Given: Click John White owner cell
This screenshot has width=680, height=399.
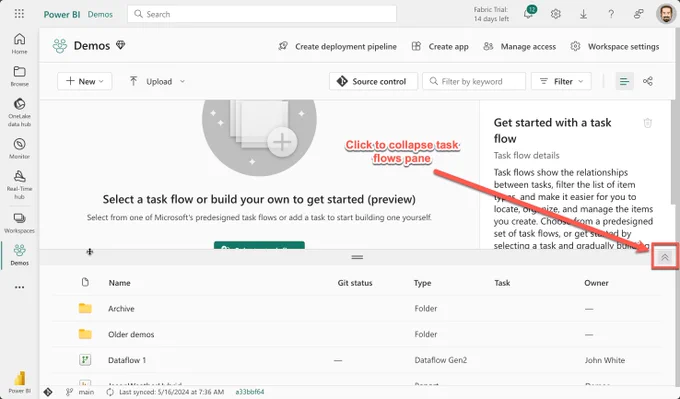Looking at the screenshot, I should pyautogui.click(x=605, y=360).
